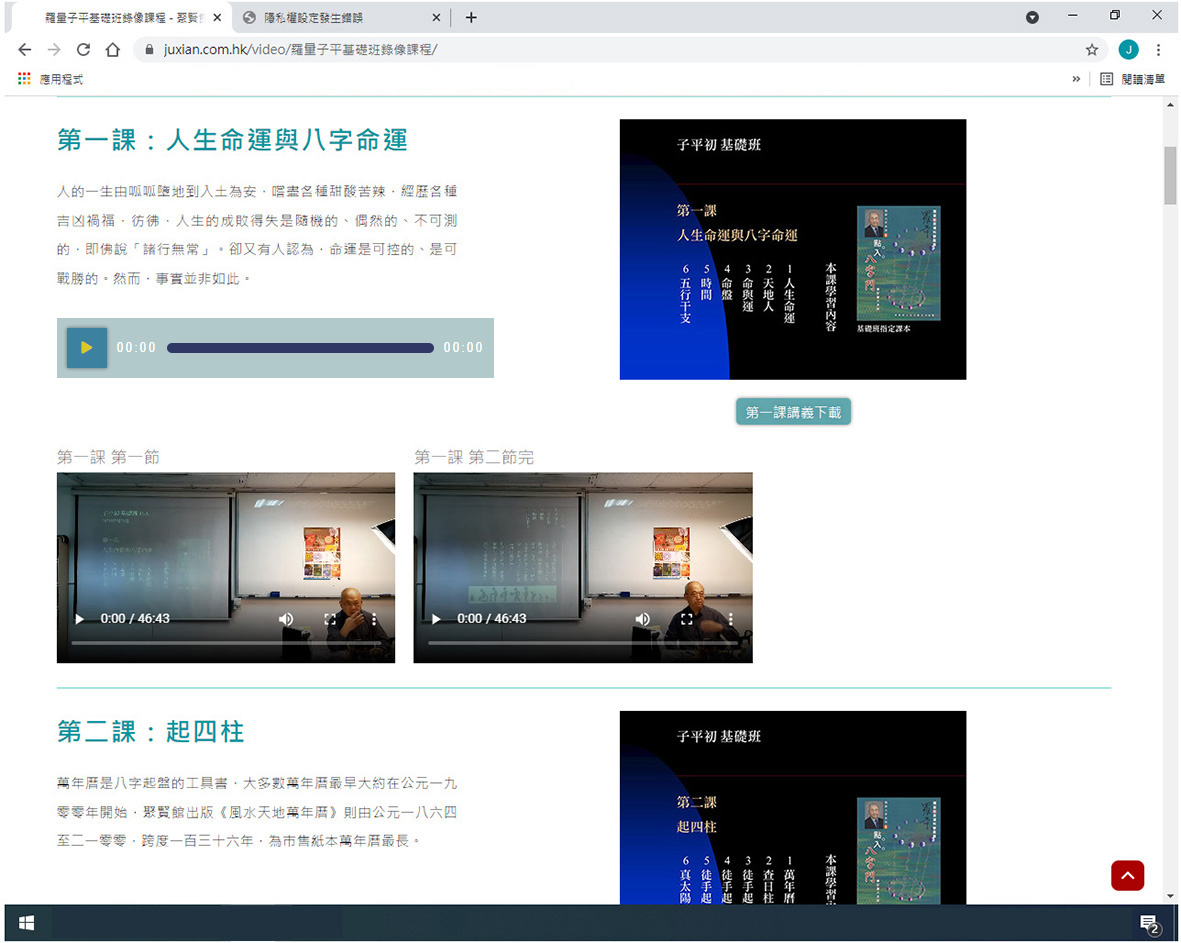Open the 閱讀清單 reading list

point(1132,79)
